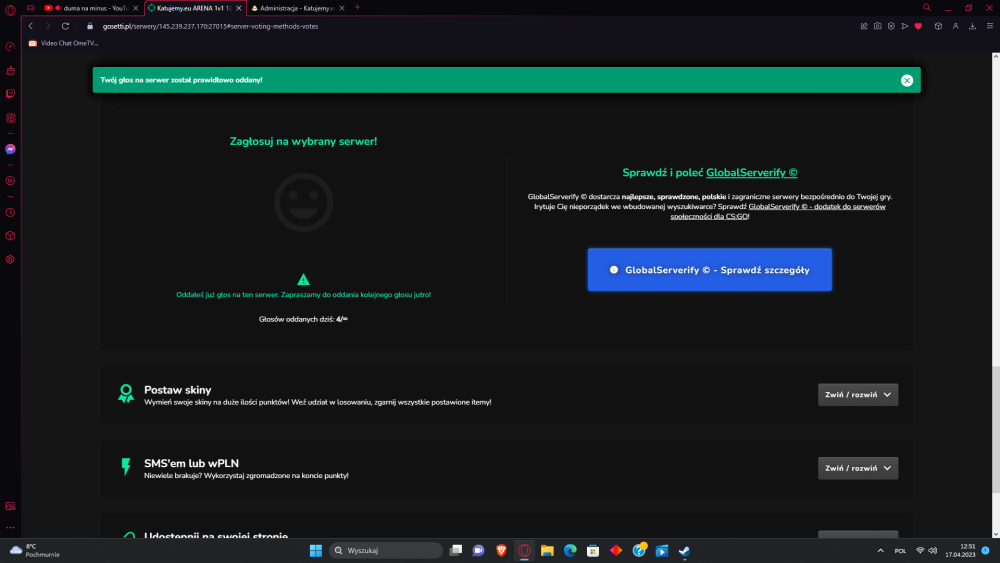This screenshot has height=563, width=1000.
Task: Click the site padlock security icon
Action: tap(90, 26)
